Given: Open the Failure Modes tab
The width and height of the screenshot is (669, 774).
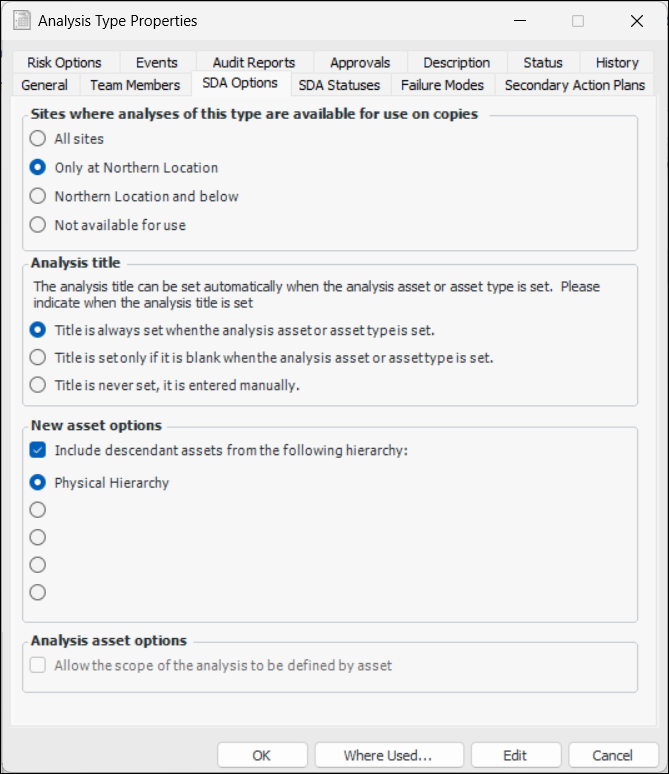Looking at the screenshot, I should pyautogui.click(x=442, y=85).
